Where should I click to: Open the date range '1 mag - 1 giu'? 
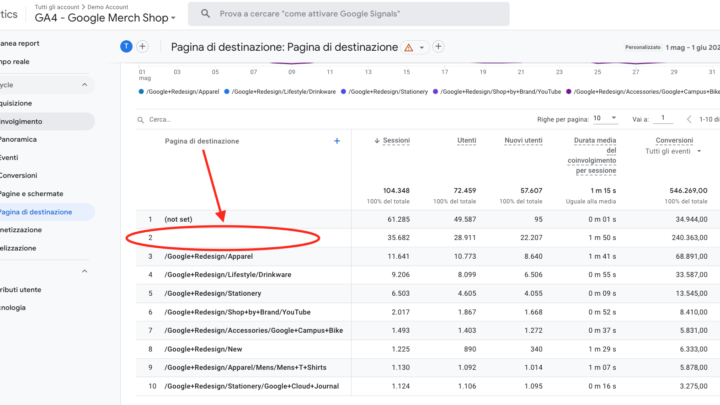pos(692,47)
